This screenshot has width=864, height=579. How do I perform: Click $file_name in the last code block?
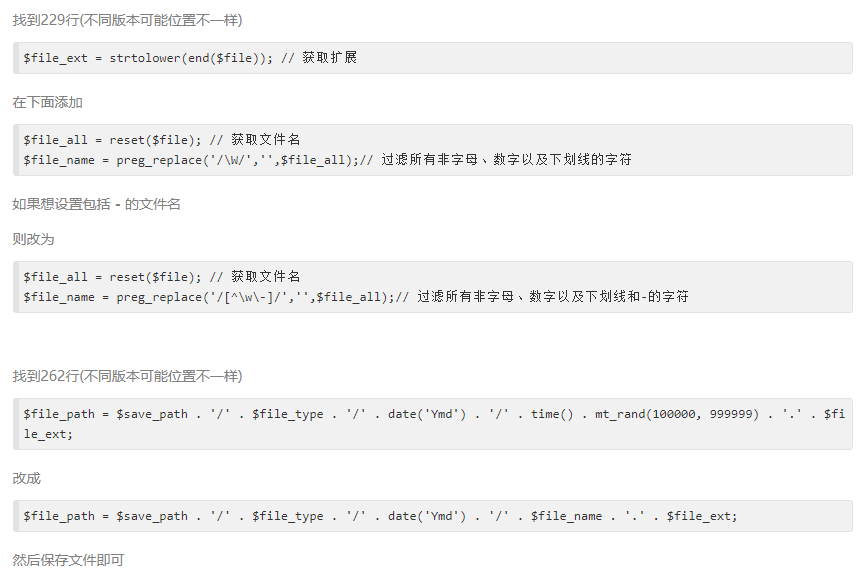[x=566, y=516]
